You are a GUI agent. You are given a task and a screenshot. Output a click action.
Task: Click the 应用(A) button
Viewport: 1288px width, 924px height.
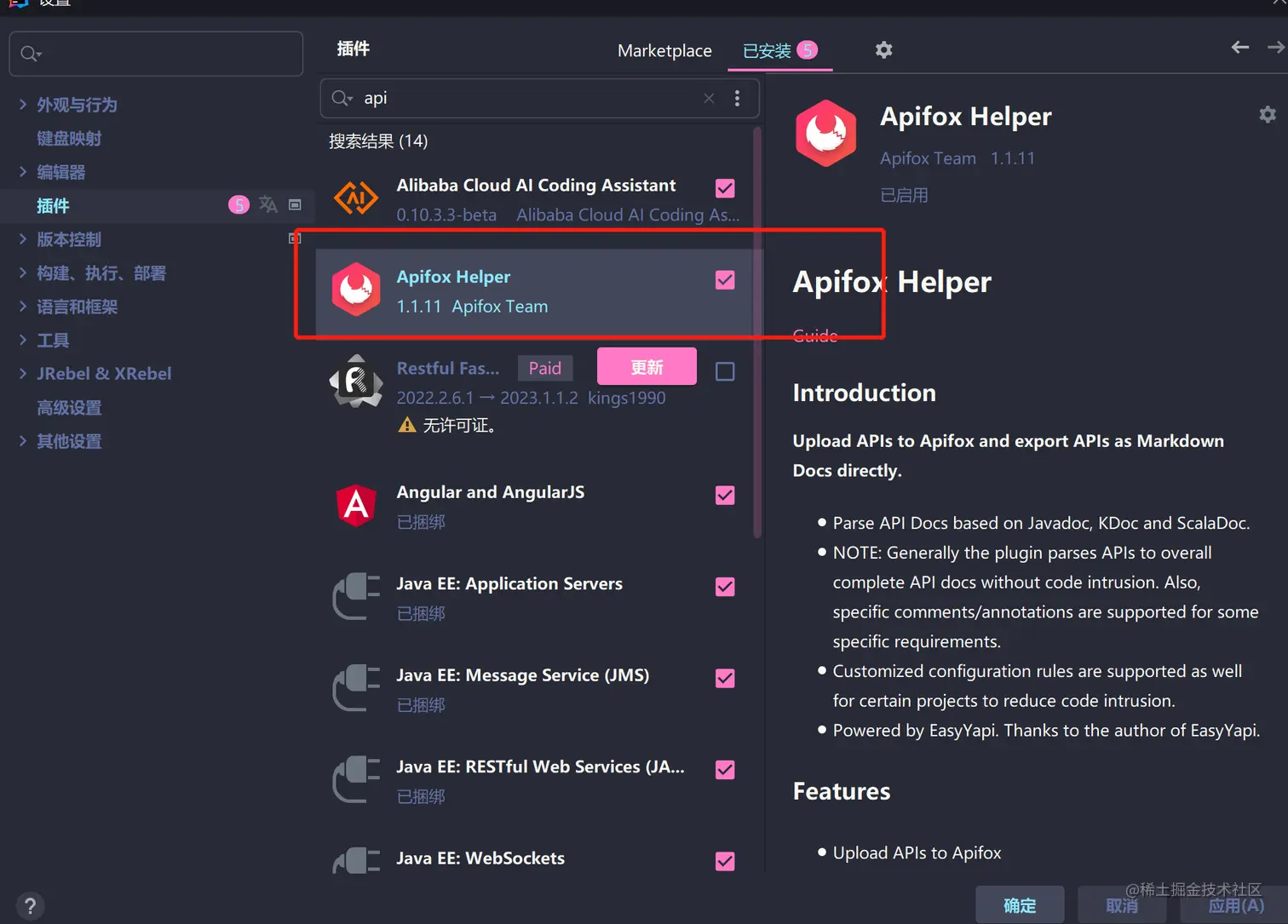1235,905
